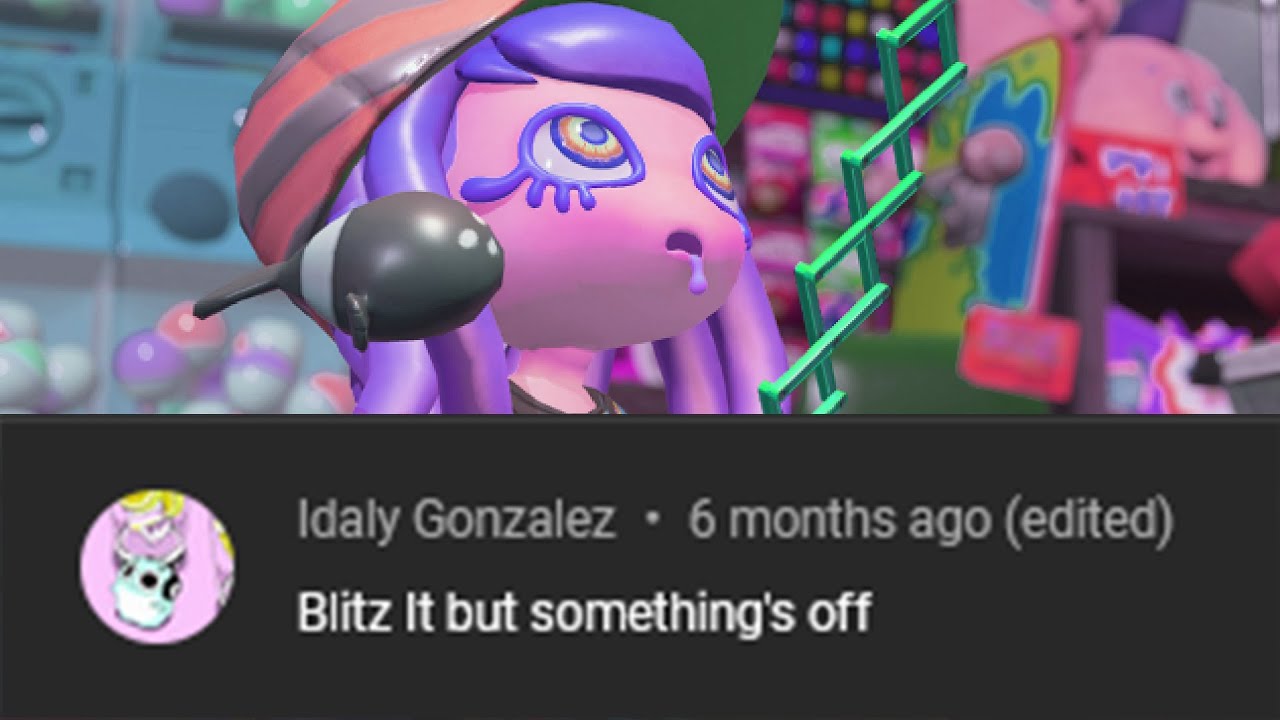Click the '6 months ago (edited)' timestamp
Image resolution: width=1280 pixels, height=720 pixels.
[x=930, y=521]
